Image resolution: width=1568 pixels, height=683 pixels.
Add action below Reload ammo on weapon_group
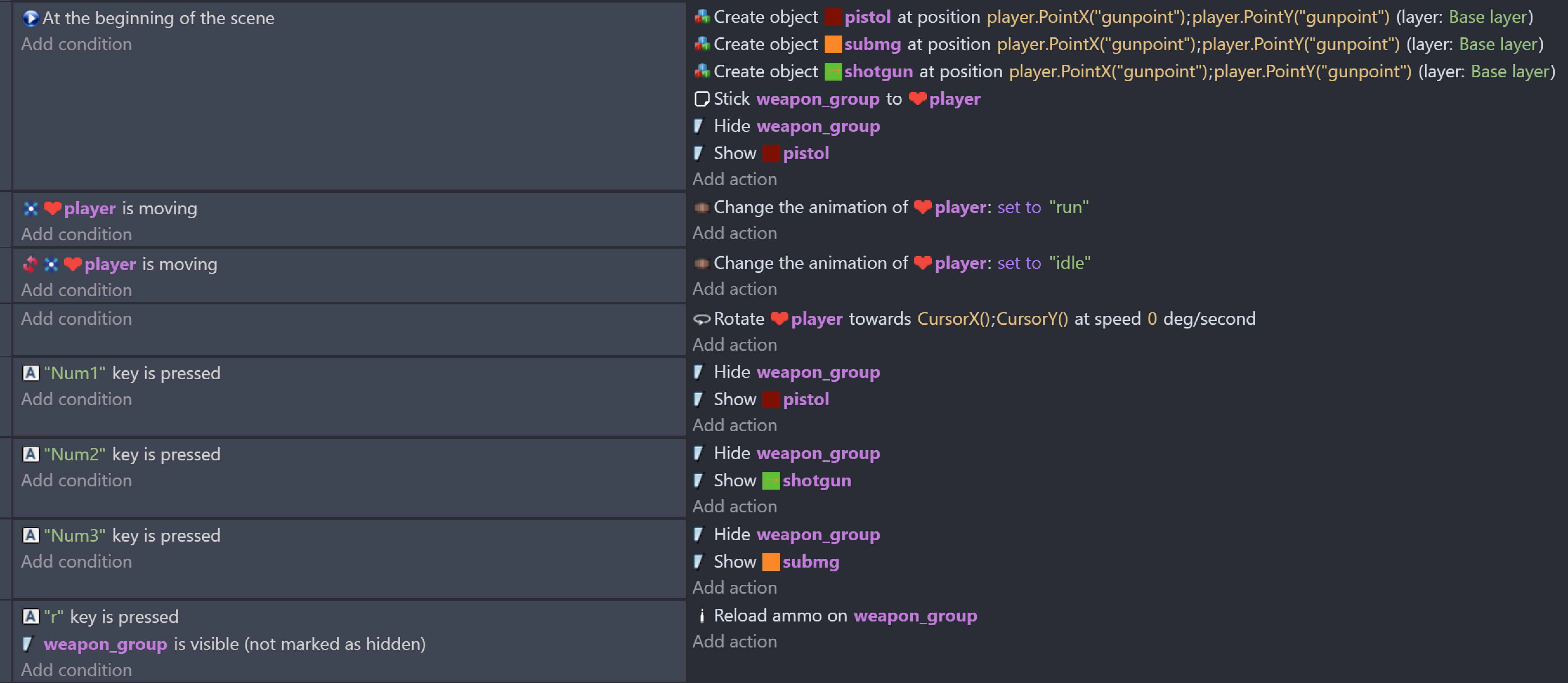tap(734, 641)
